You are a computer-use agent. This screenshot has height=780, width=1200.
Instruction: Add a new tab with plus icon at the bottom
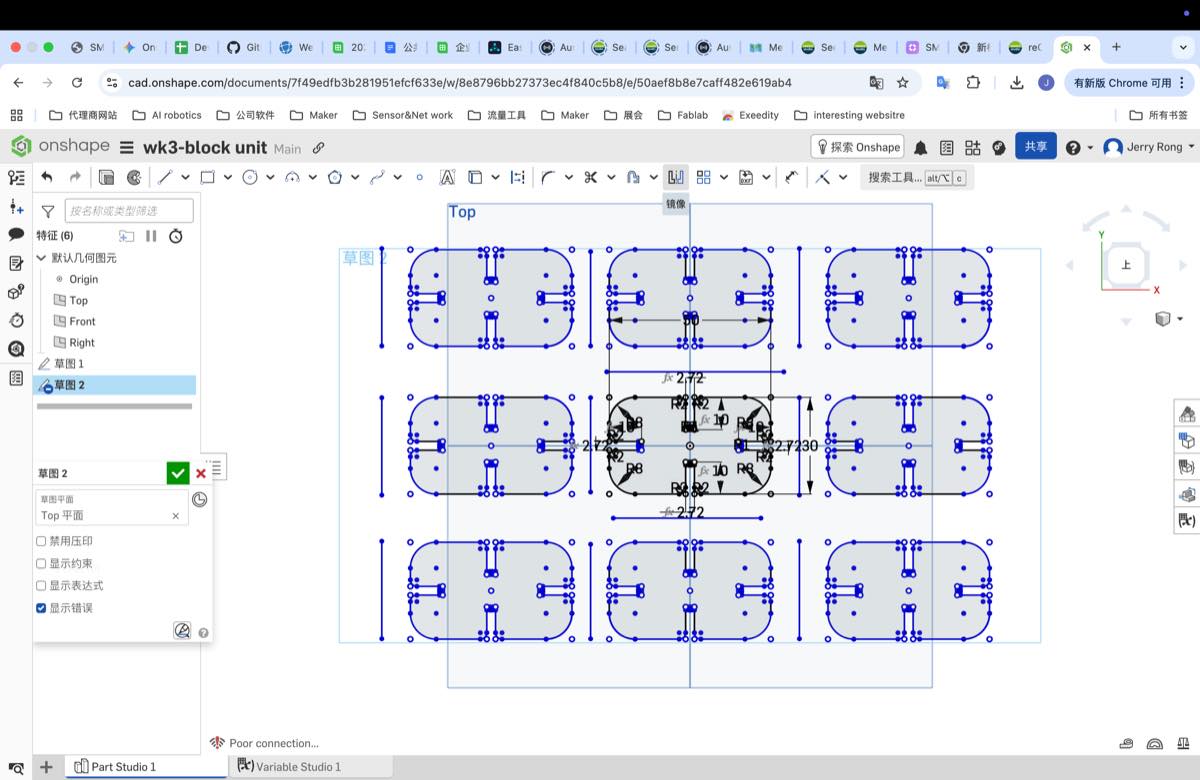coord(46,767)
